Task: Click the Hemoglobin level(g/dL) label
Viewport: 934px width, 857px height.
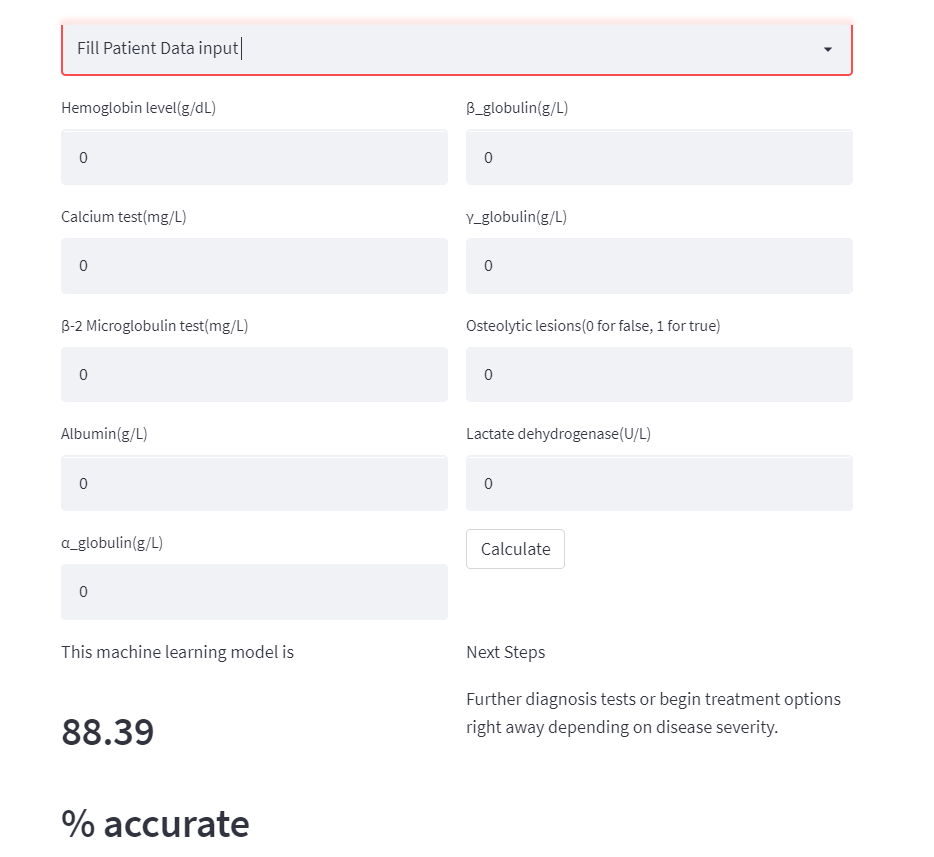Action: click(138, 108)
